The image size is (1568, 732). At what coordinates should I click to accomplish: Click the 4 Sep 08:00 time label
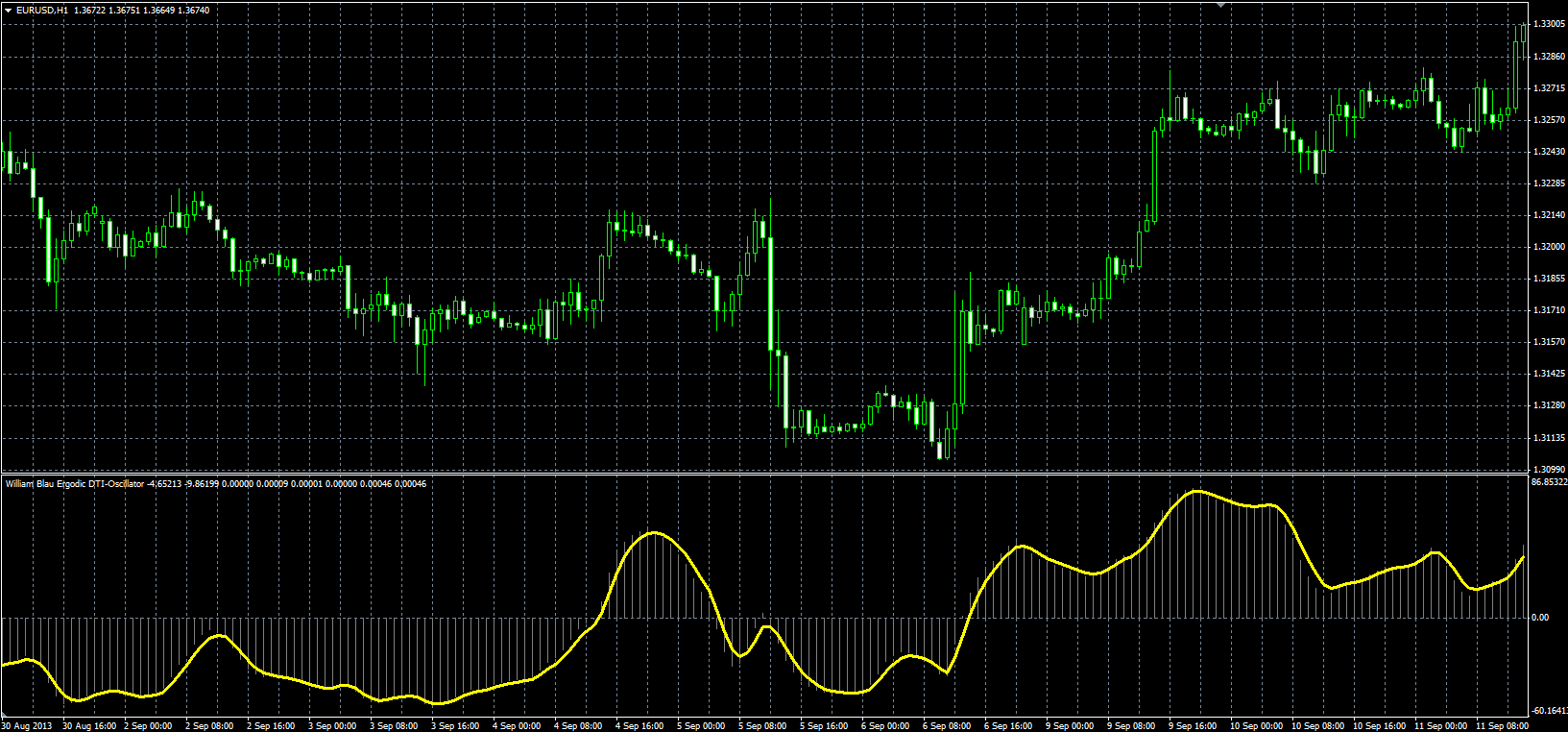(579, 726)
